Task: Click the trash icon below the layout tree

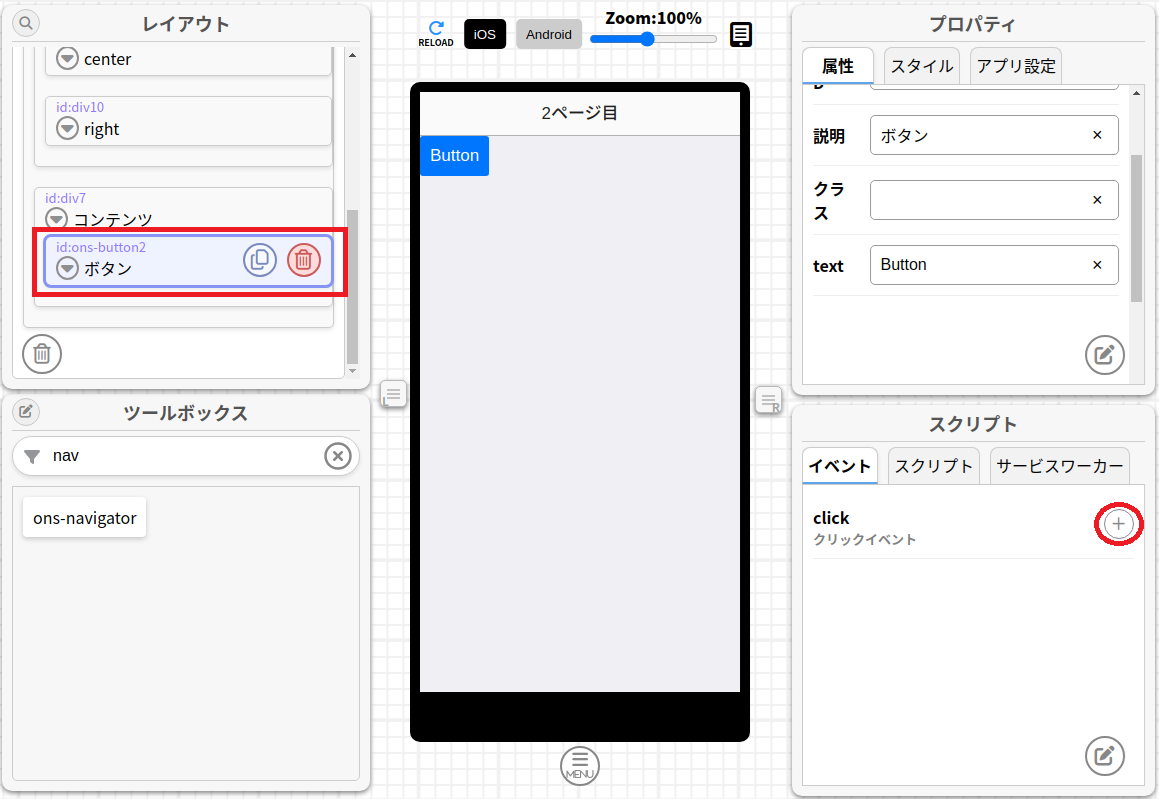Action: 41,354
